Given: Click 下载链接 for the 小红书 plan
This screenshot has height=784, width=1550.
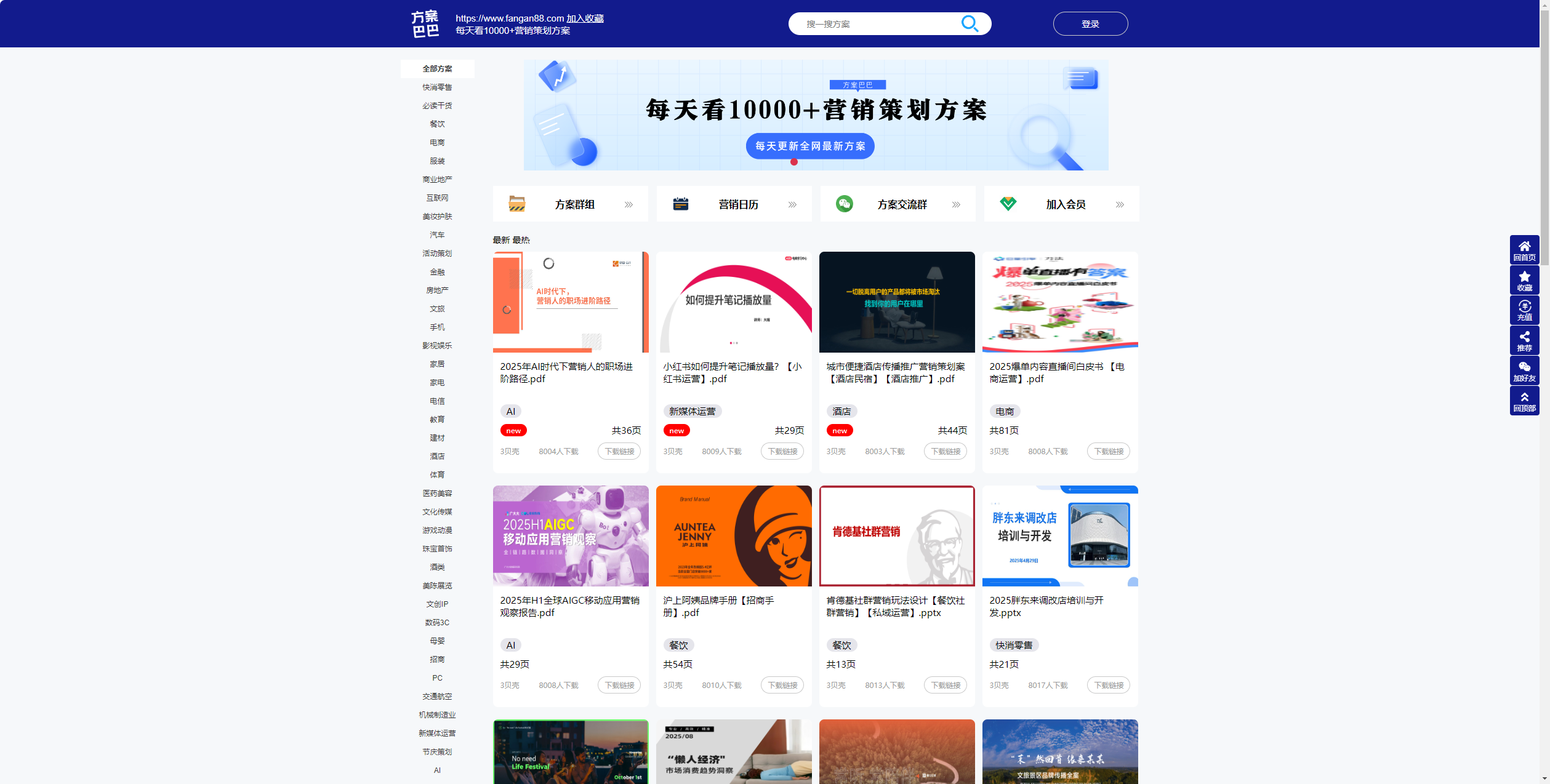Looking at the screenshot, I should pos(782,451).
